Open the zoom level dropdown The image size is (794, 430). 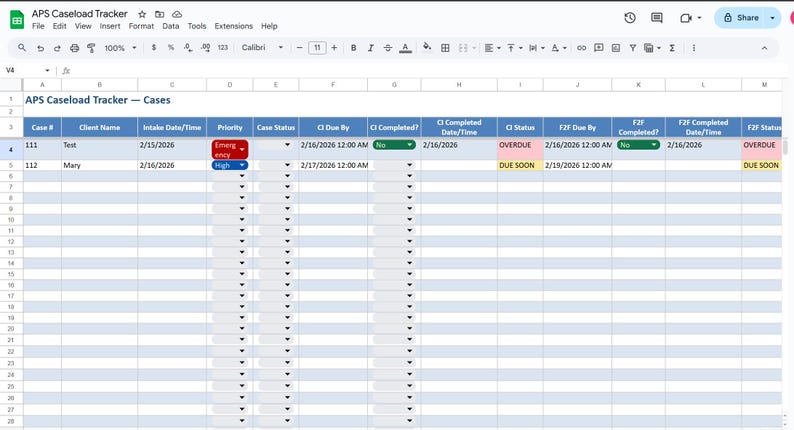(120, 48)
